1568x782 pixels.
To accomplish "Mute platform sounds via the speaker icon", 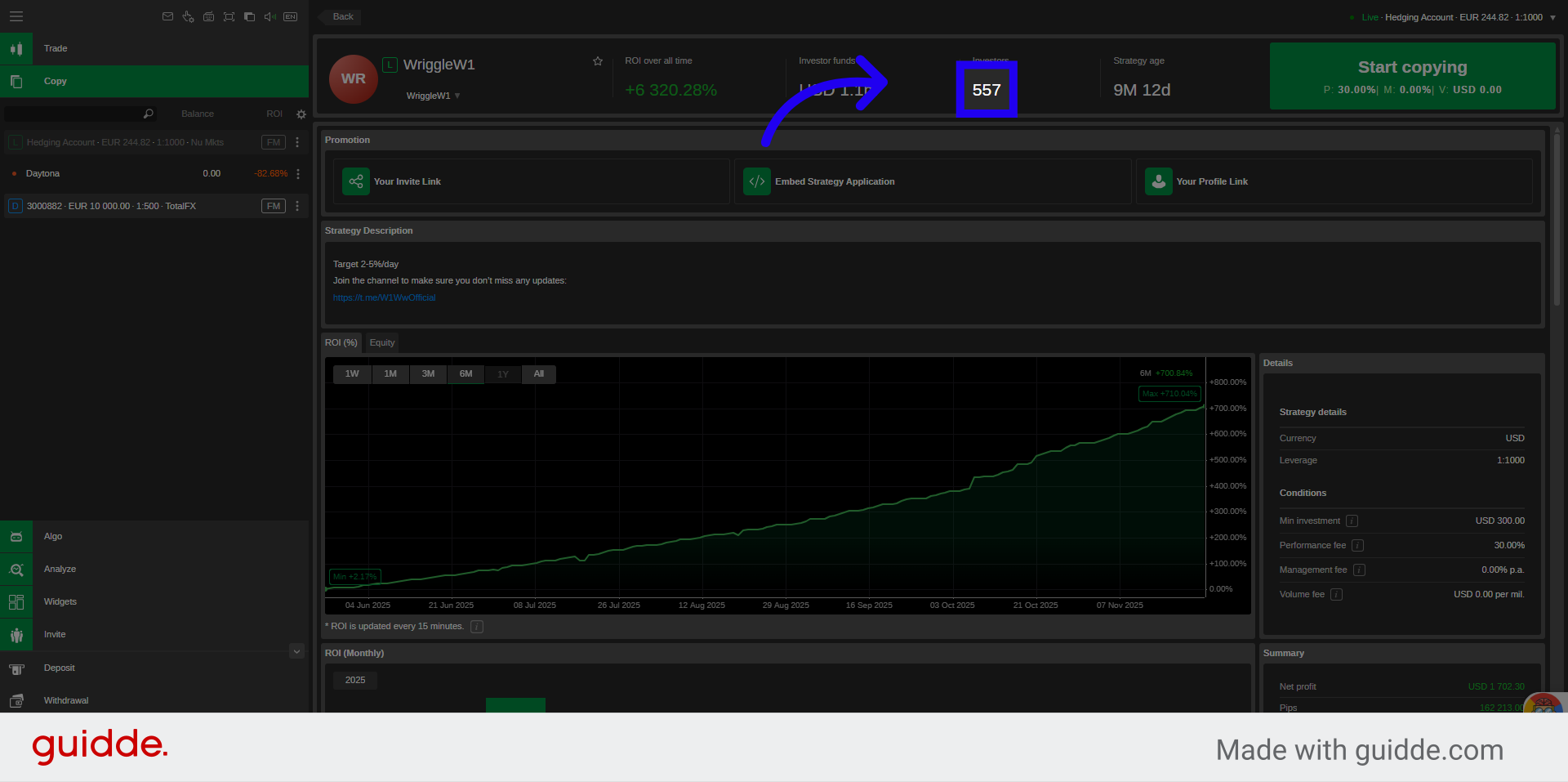I will pos(269,16).
